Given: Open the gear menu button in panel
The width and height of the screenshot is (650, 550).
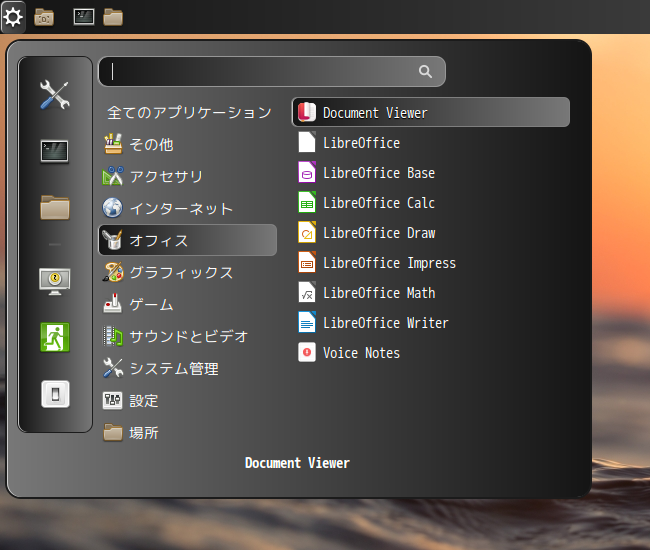Looking at the screenshot, I should pyautogui.click(x=13, y=17).
